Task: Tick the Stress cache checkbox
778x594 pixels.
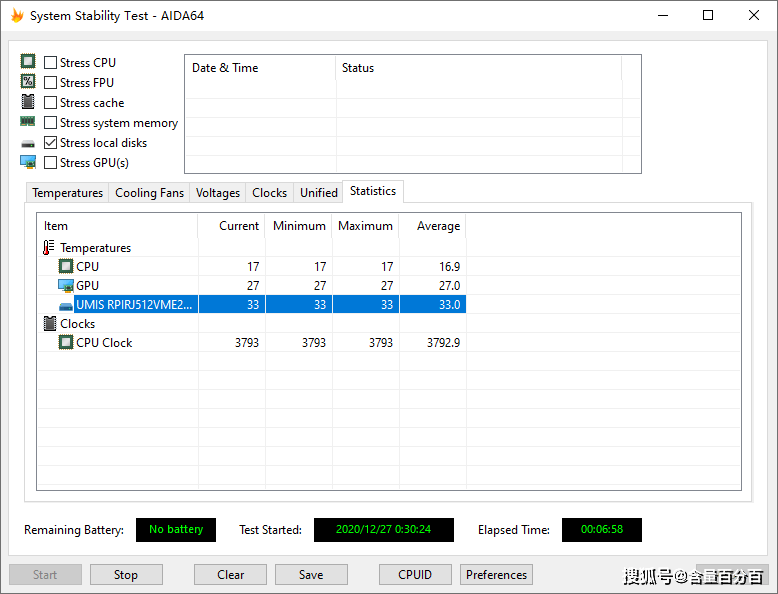Action: [x=50, y=103]
